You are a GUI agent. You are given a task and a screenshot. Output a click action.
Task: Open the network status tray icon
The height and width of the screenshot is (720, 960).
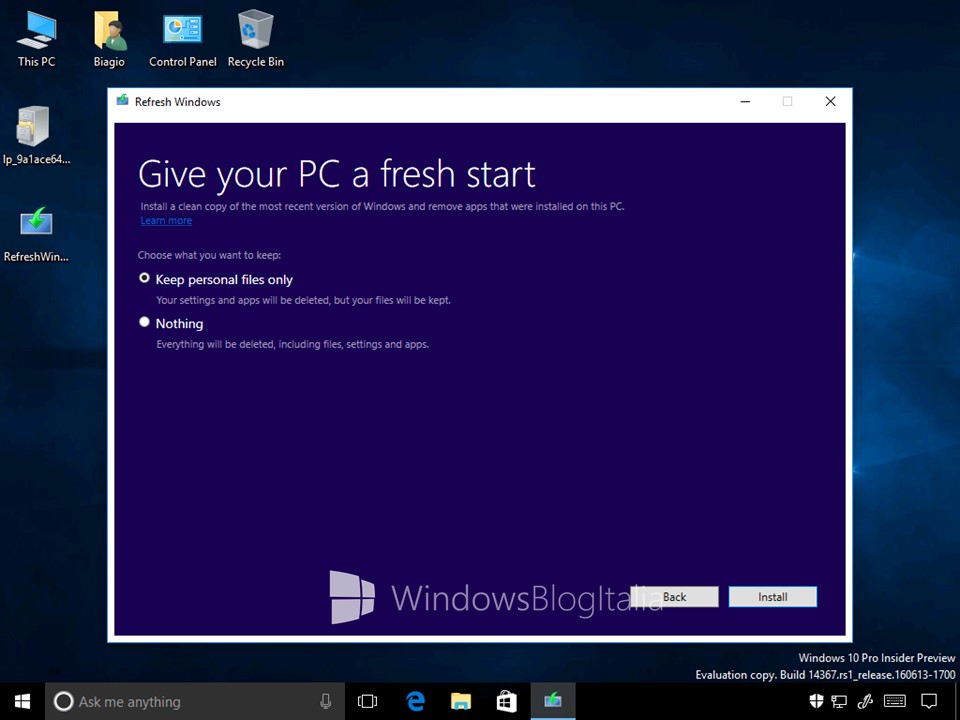(x=839, y=701)
